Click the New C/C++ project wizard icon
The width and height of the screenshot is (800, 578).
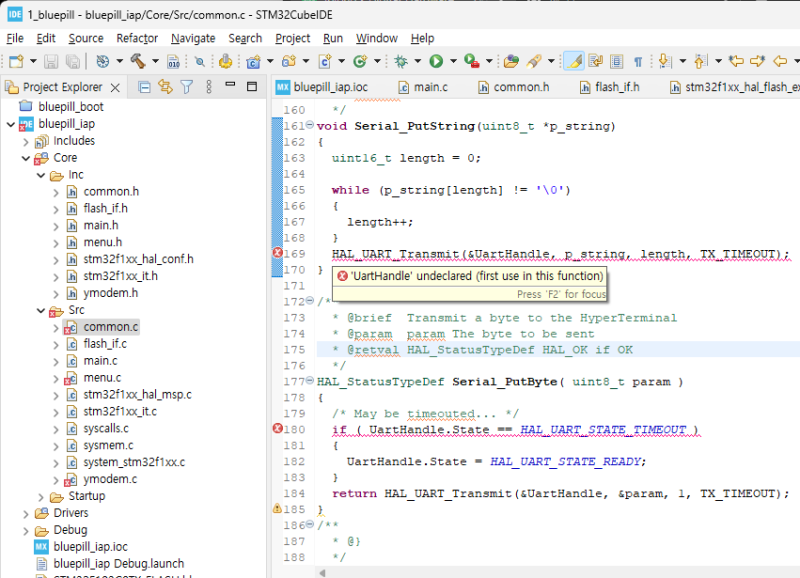click(15, 60)
